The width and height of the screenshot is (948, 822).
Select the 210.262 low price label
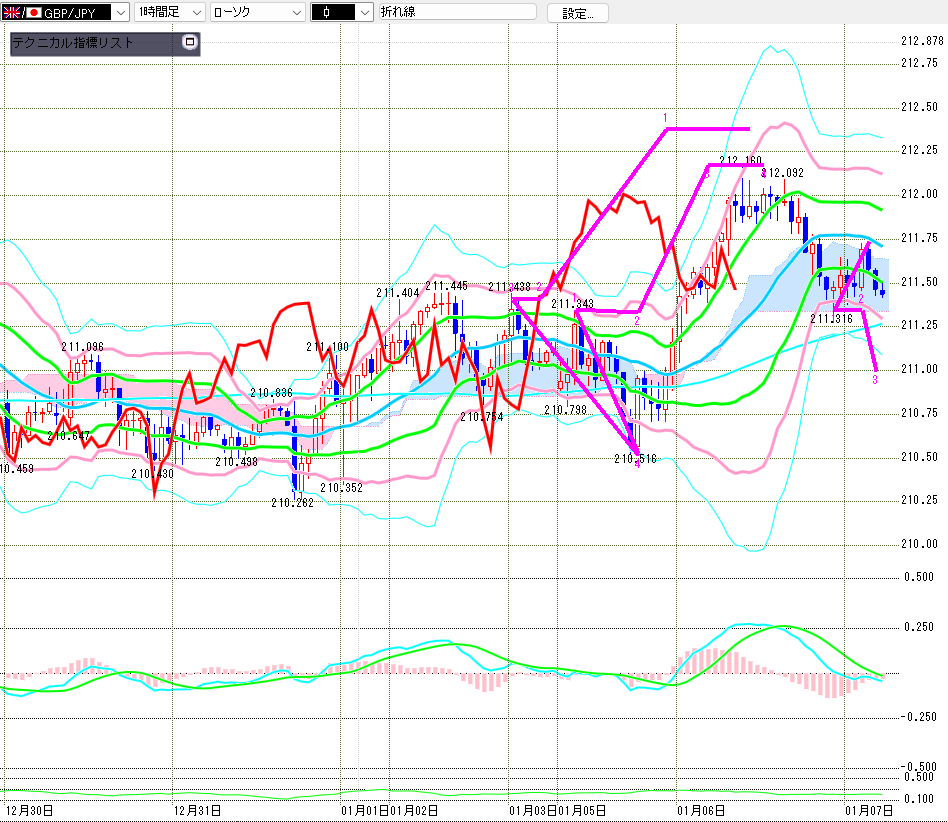tap(291, 503)
